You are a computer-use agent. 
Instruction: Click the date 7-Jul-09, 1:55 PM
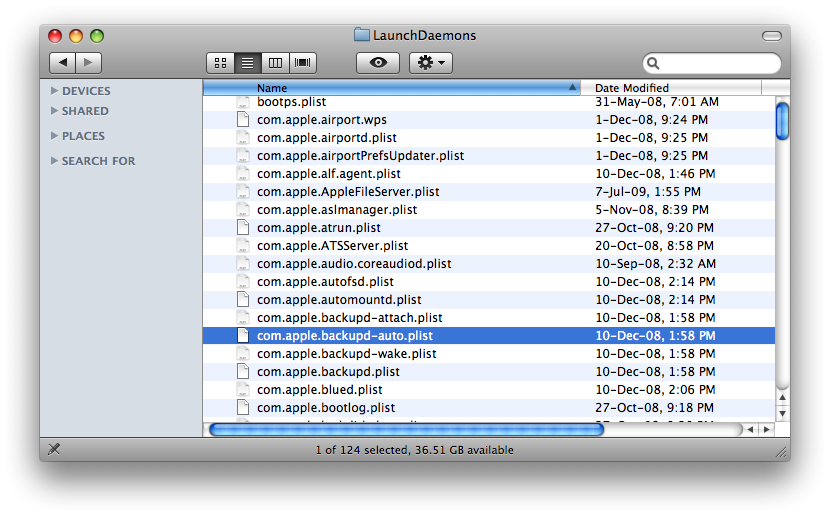click(648, 192)
